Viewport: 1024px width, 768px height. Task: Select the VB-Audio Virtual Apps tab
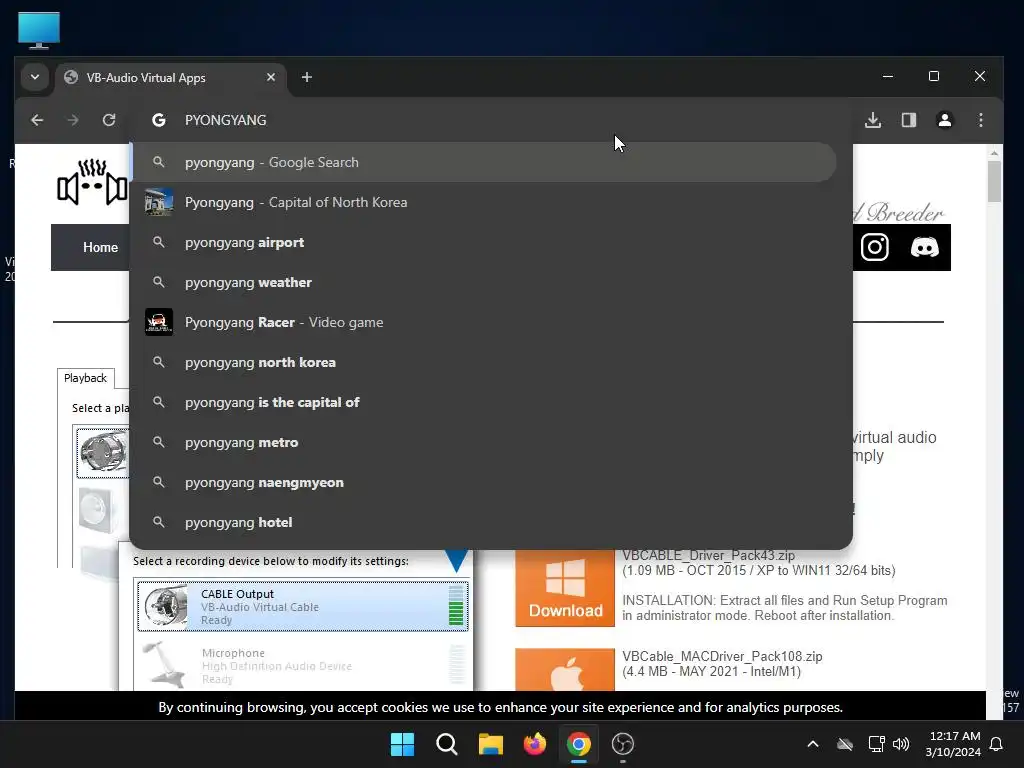pyautogui.click(x=170, y=78)
